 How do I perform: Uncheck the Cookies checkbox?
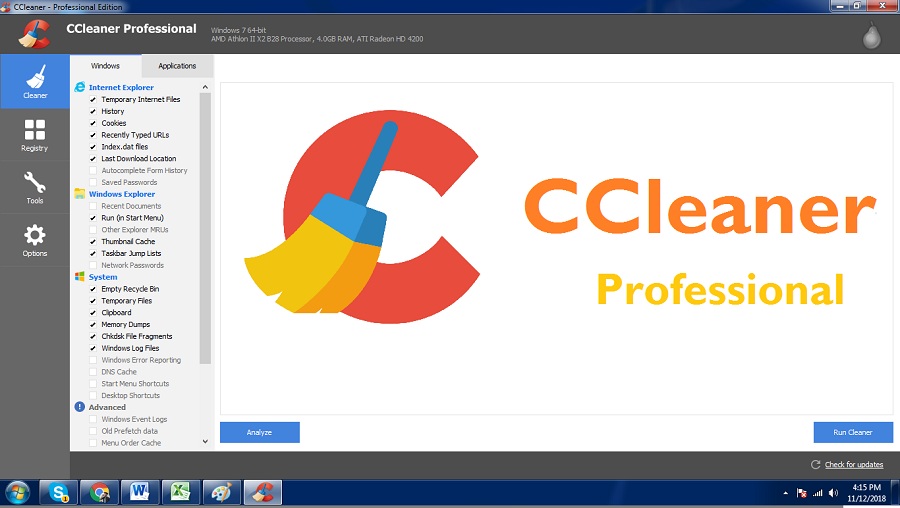pos(93,123)
